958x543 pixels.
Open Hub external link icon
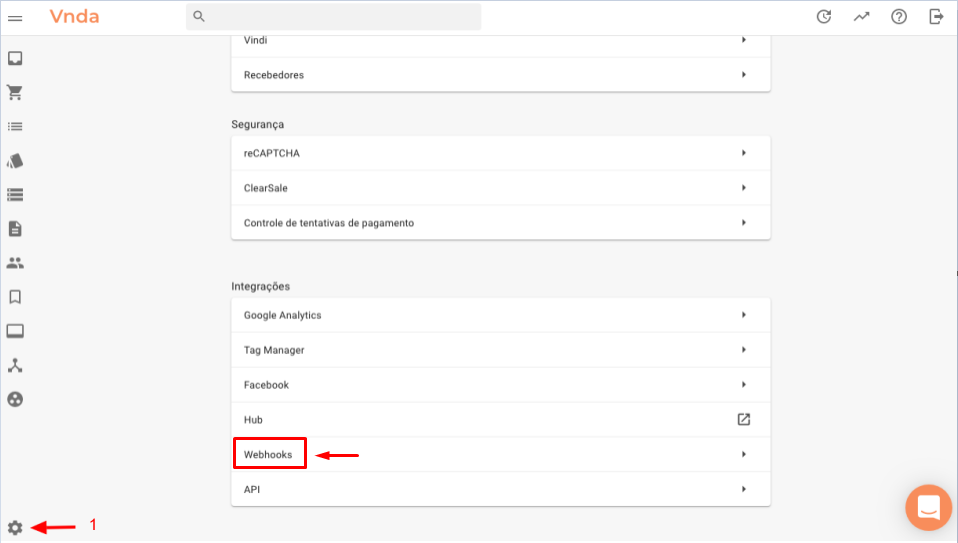(744, 420)
